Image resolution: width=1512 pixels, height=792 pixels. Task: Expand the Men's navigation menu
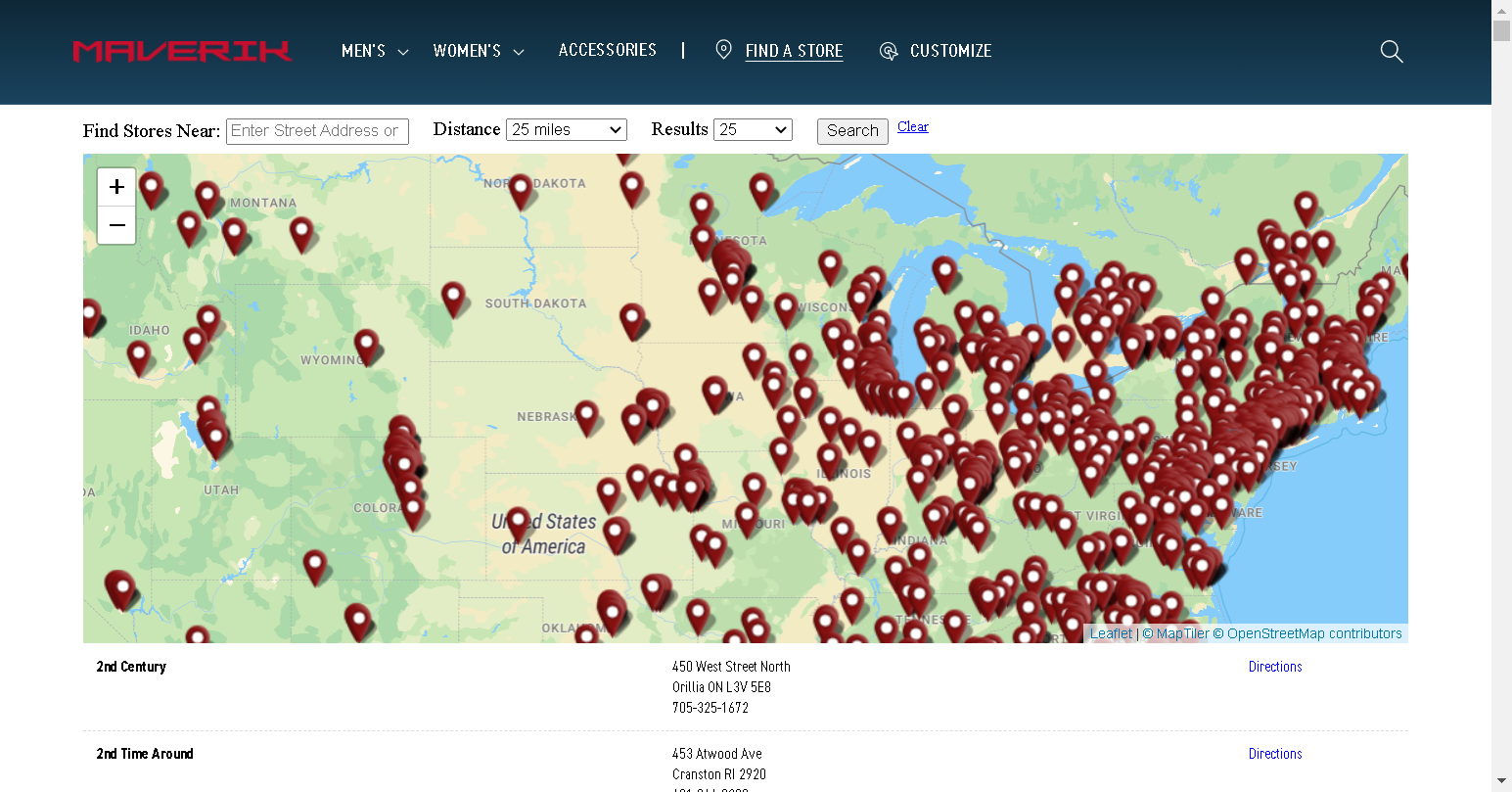pyautogui.click(x=374, y=51)
